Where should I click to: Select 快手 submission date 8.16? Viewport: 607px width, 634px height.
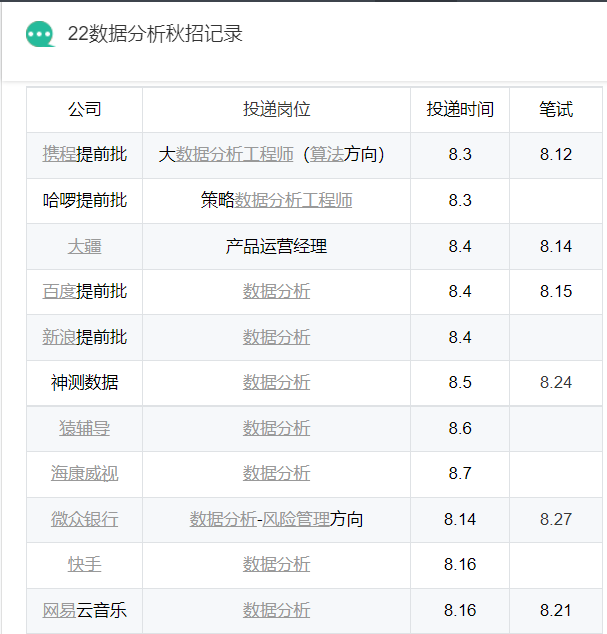click(x=460, y=564)
